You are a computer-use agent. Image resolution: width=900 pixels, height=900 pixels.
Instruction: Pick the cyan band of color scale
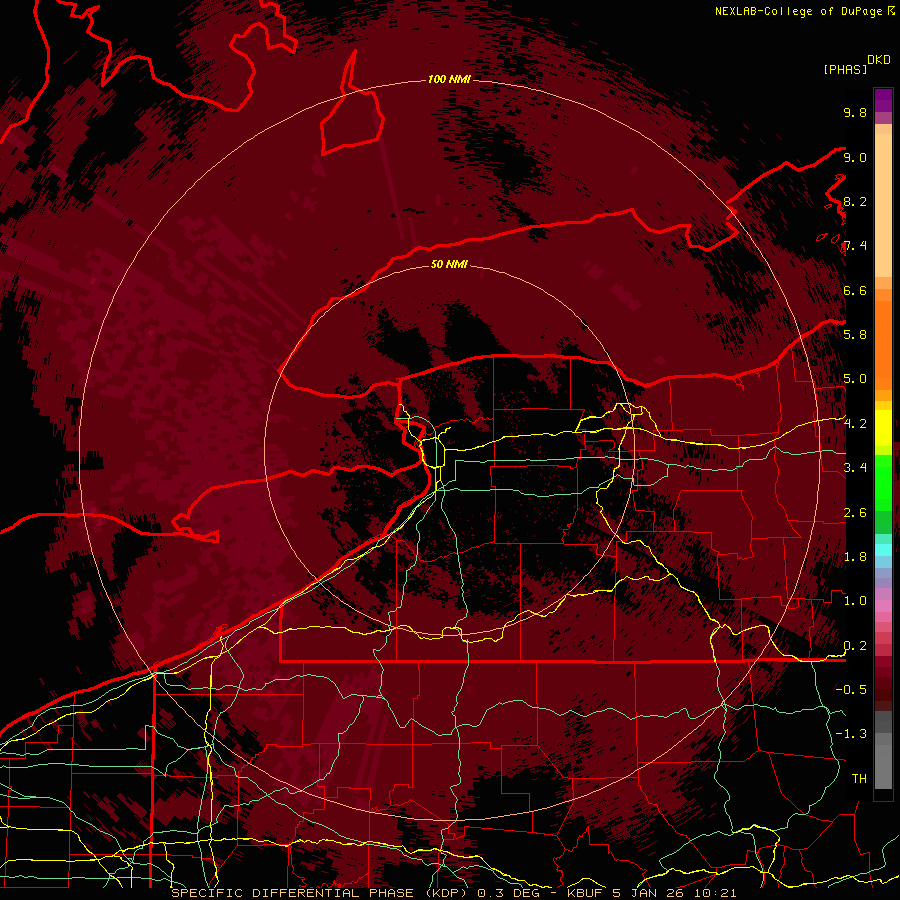tap(883, 550)
